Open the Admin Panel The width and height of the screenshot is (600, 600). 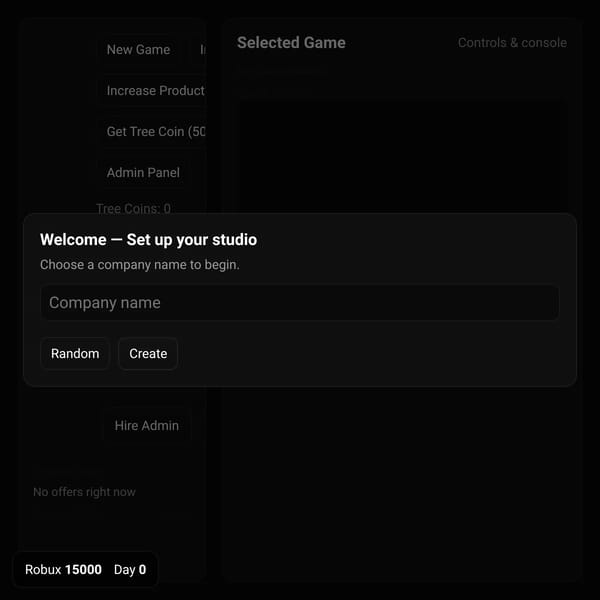(x=143, y=173)
